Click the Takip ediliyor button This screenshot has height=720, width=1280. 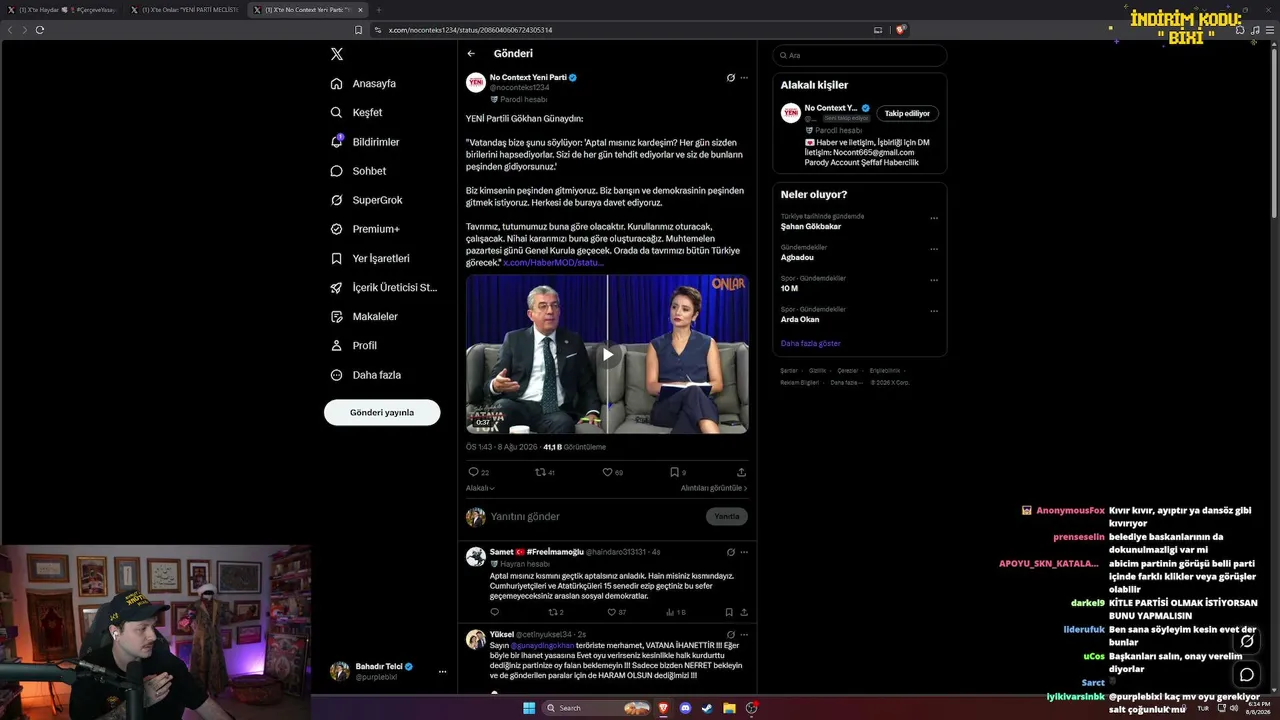click(x=907, y=113)
